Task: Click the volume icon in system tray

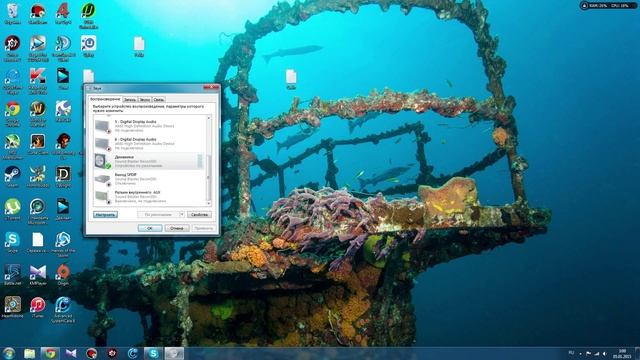Action: click(604, 353)
